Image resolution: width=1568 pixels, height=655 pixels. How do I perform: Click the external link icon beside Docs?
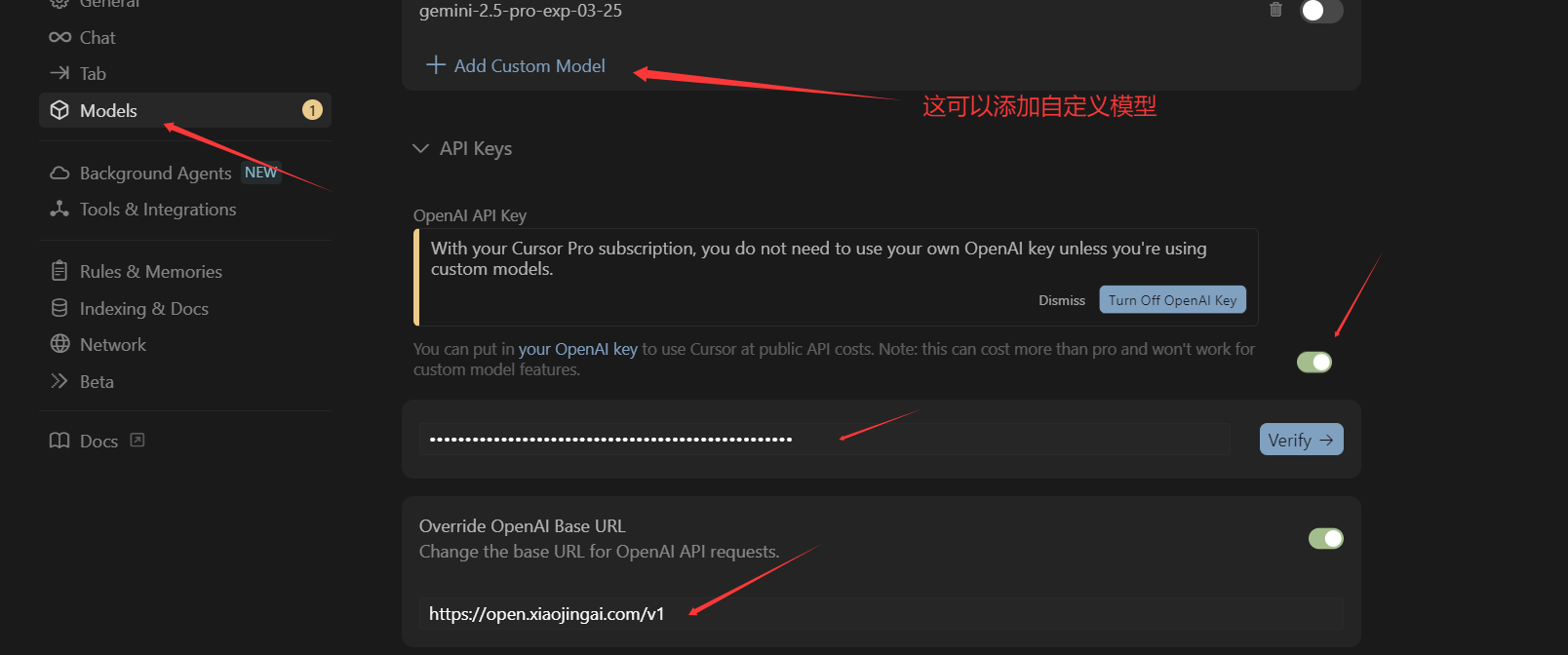click(137, 440)
